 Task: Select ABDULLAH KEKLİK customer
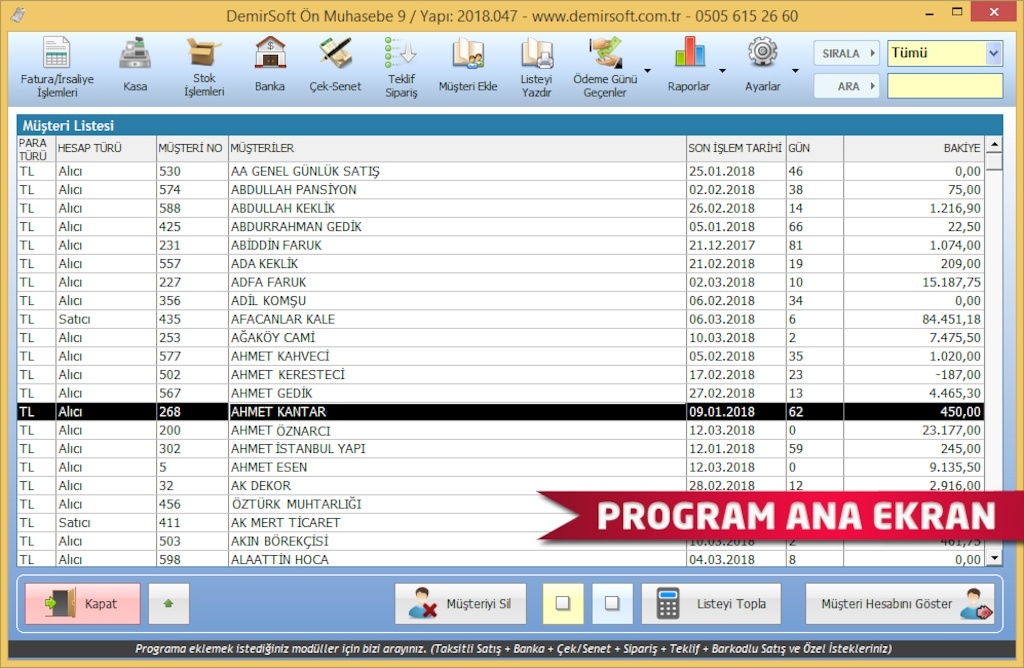point(500,208)
